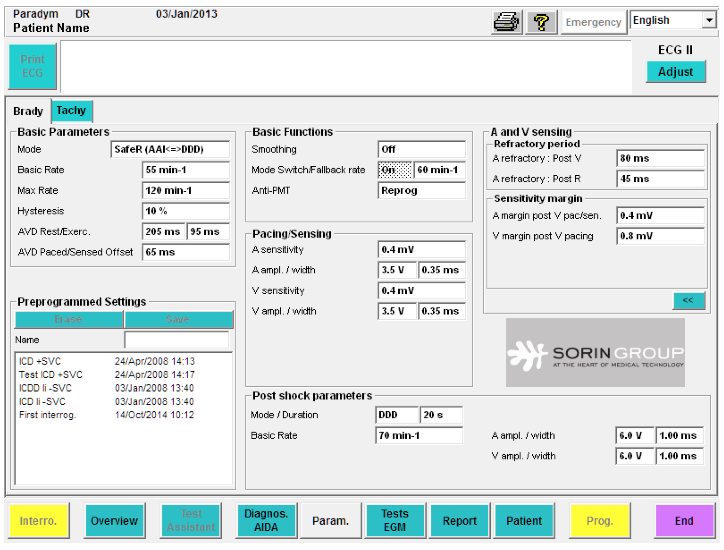
Task: Select AVD Rest value 205 ms
Action: (x=163, y=231)
